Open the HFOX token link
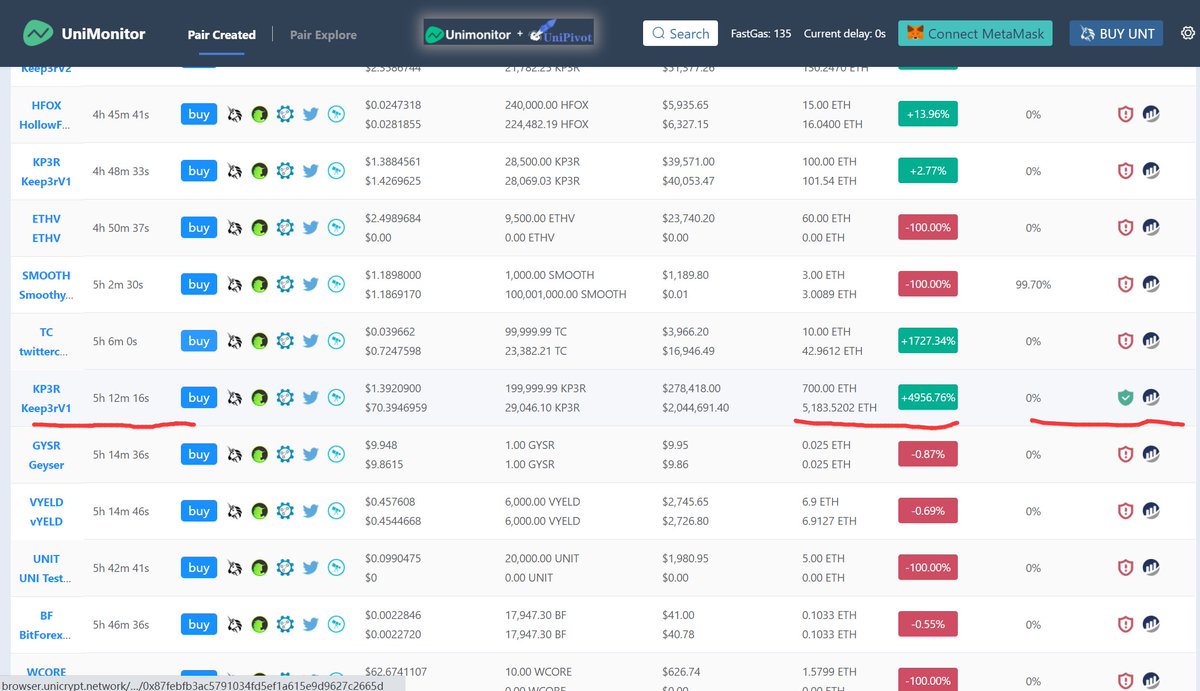1200x691 pixels. pyautogui.click(x=46, y=115)
